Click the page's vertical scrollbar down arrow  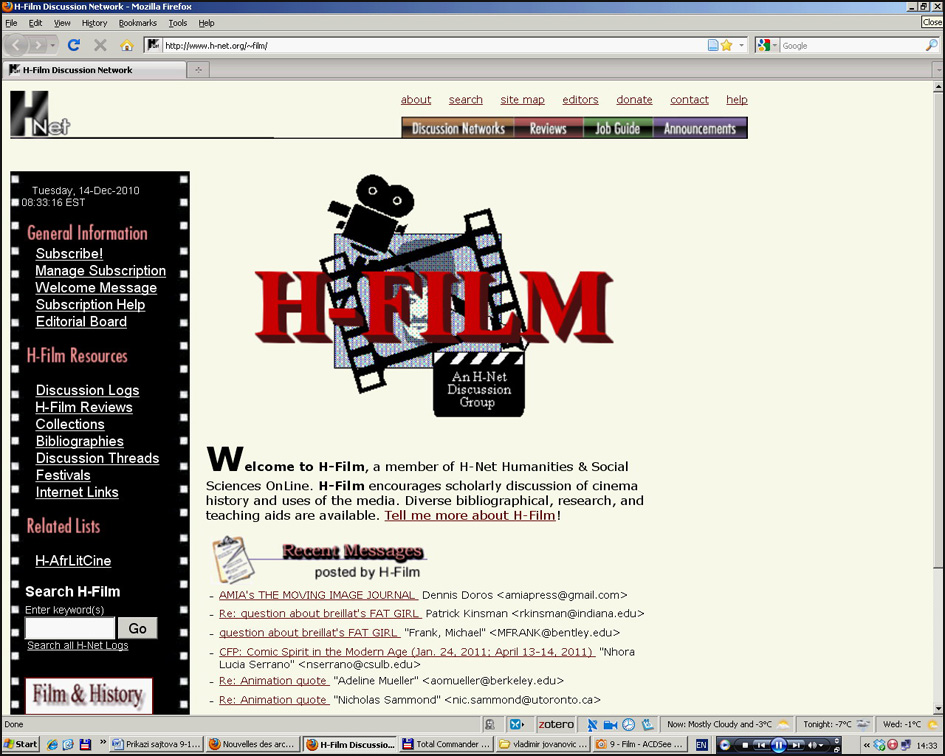[937, 708]
